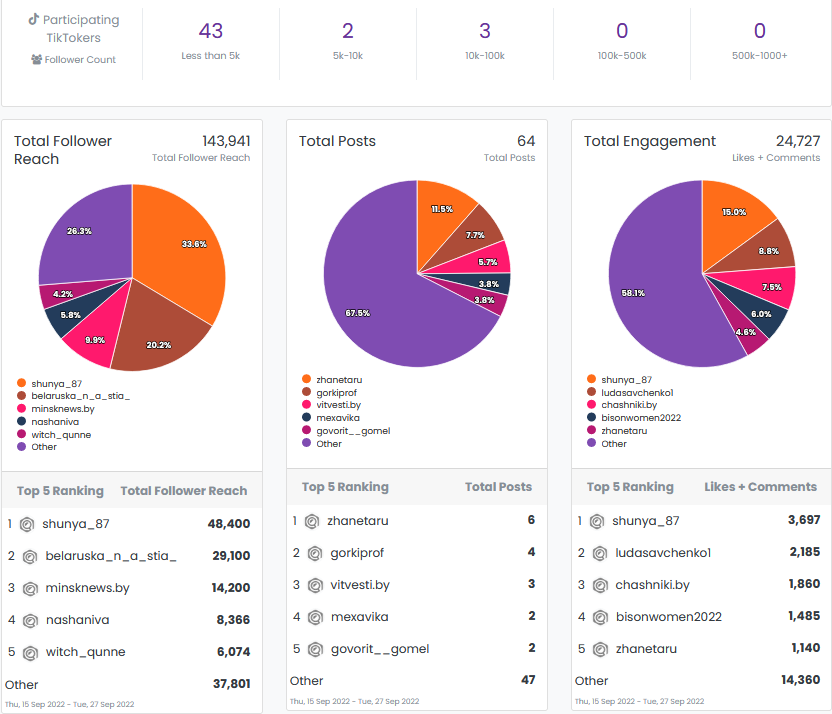This screenshot has height=714, width=832.
Task: Click the pink chashniki.by legend dot
Action: coord(591,405)
